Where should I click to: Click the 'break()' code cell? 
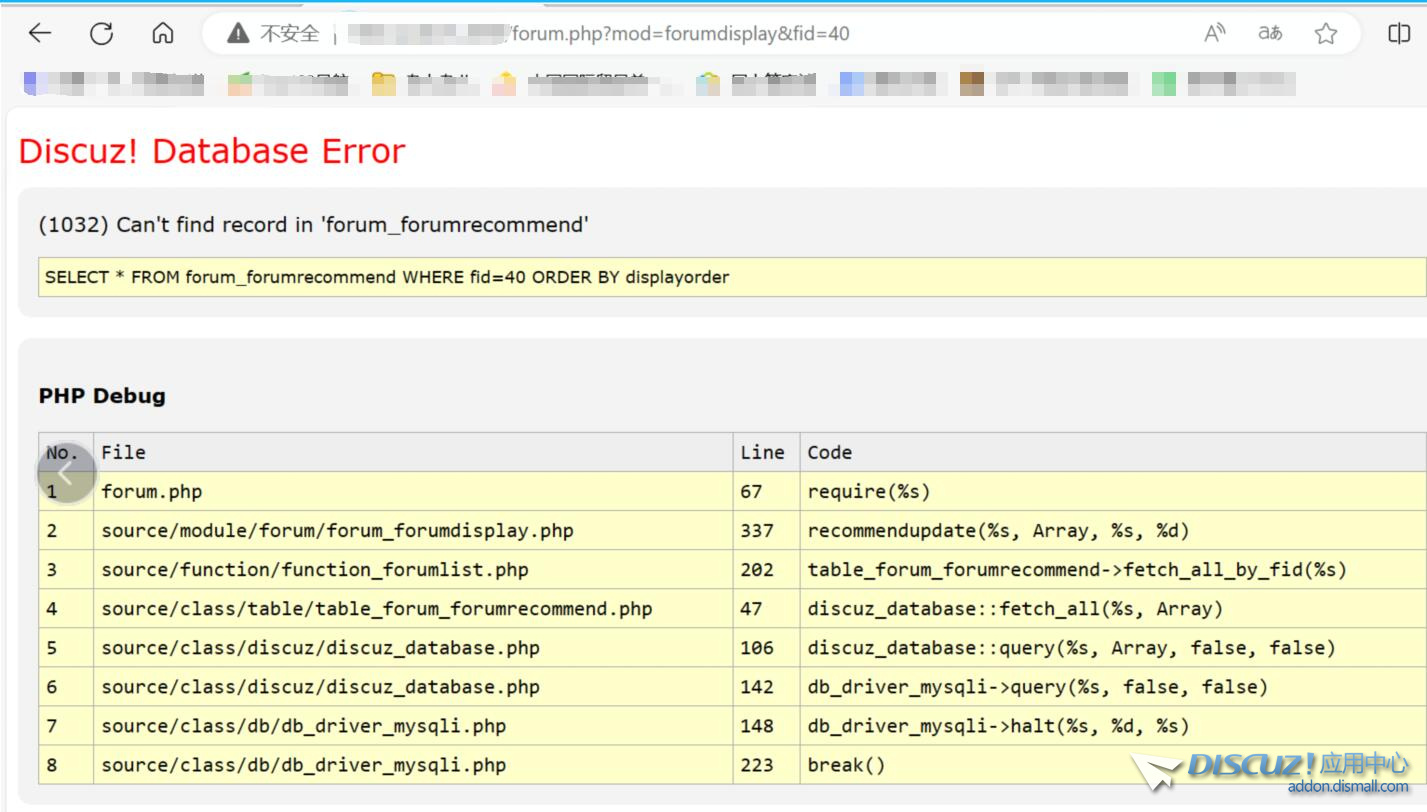(x=1113, y=764)
